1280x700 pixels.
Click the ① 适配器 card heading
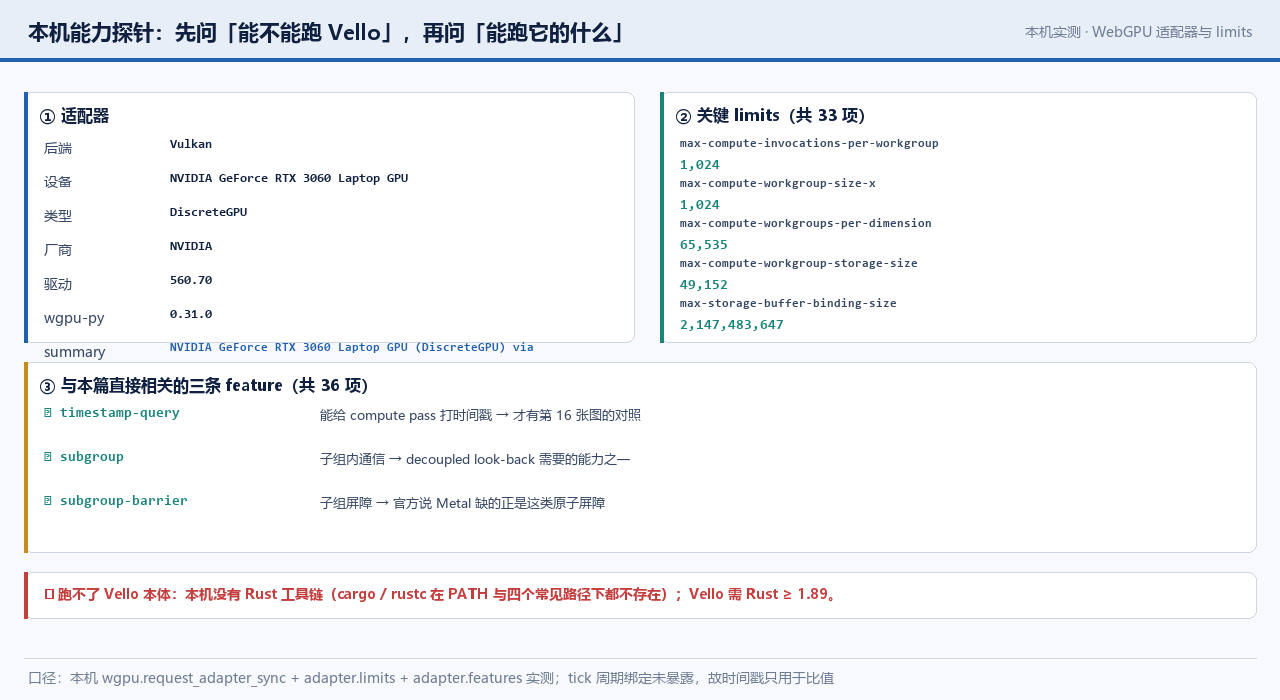click(74, 116)
